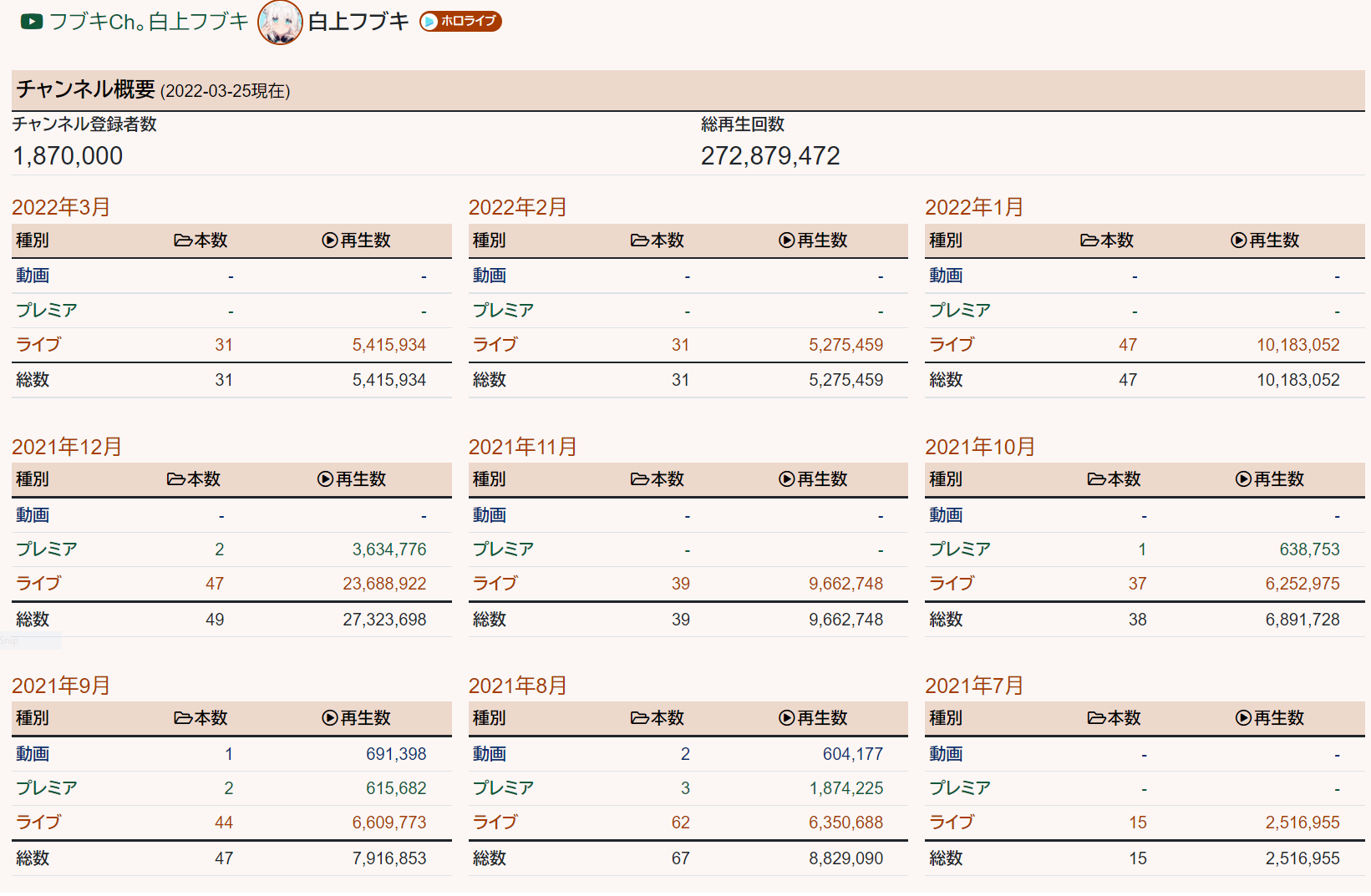Open the 2021年12月 month heading

67,447
